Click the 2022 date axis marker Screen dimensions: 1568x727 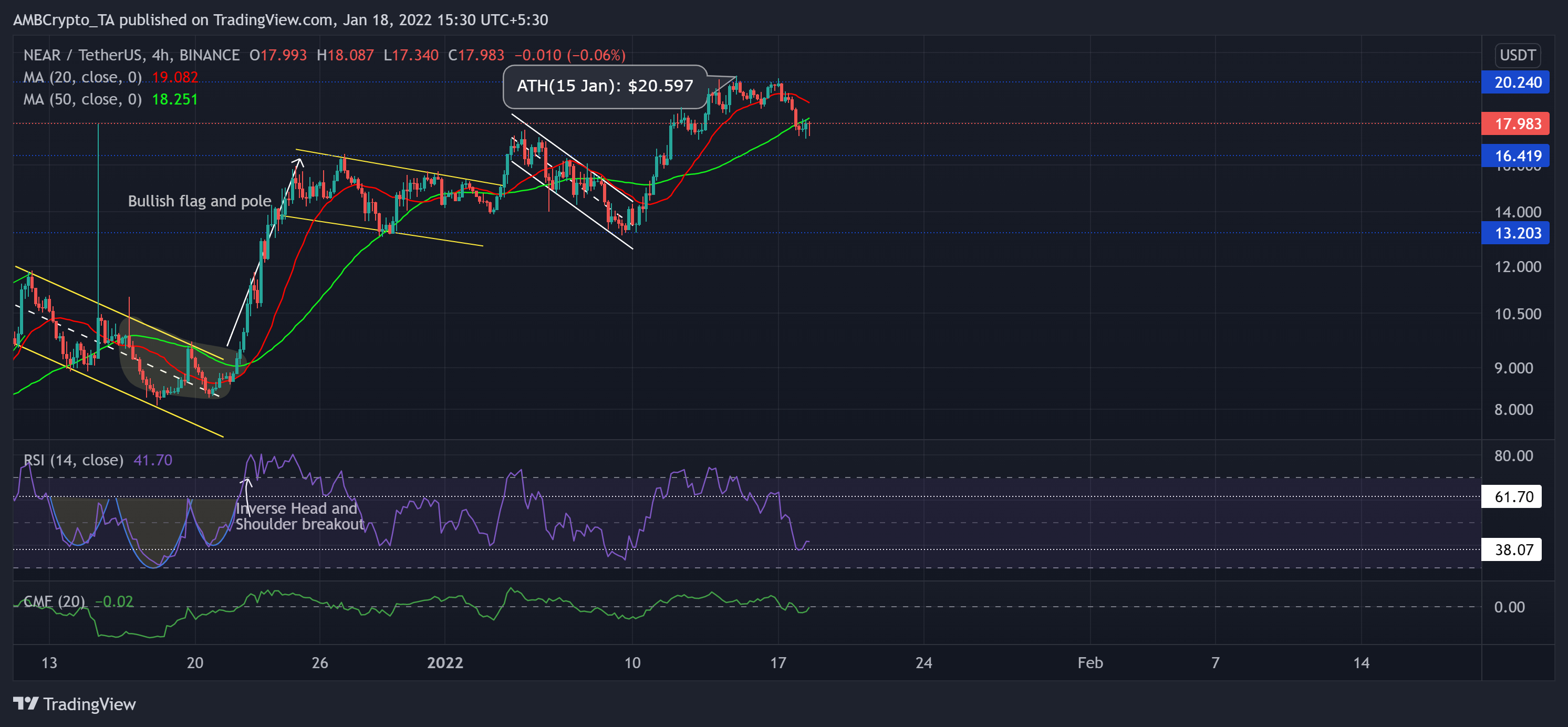[445, 662]
